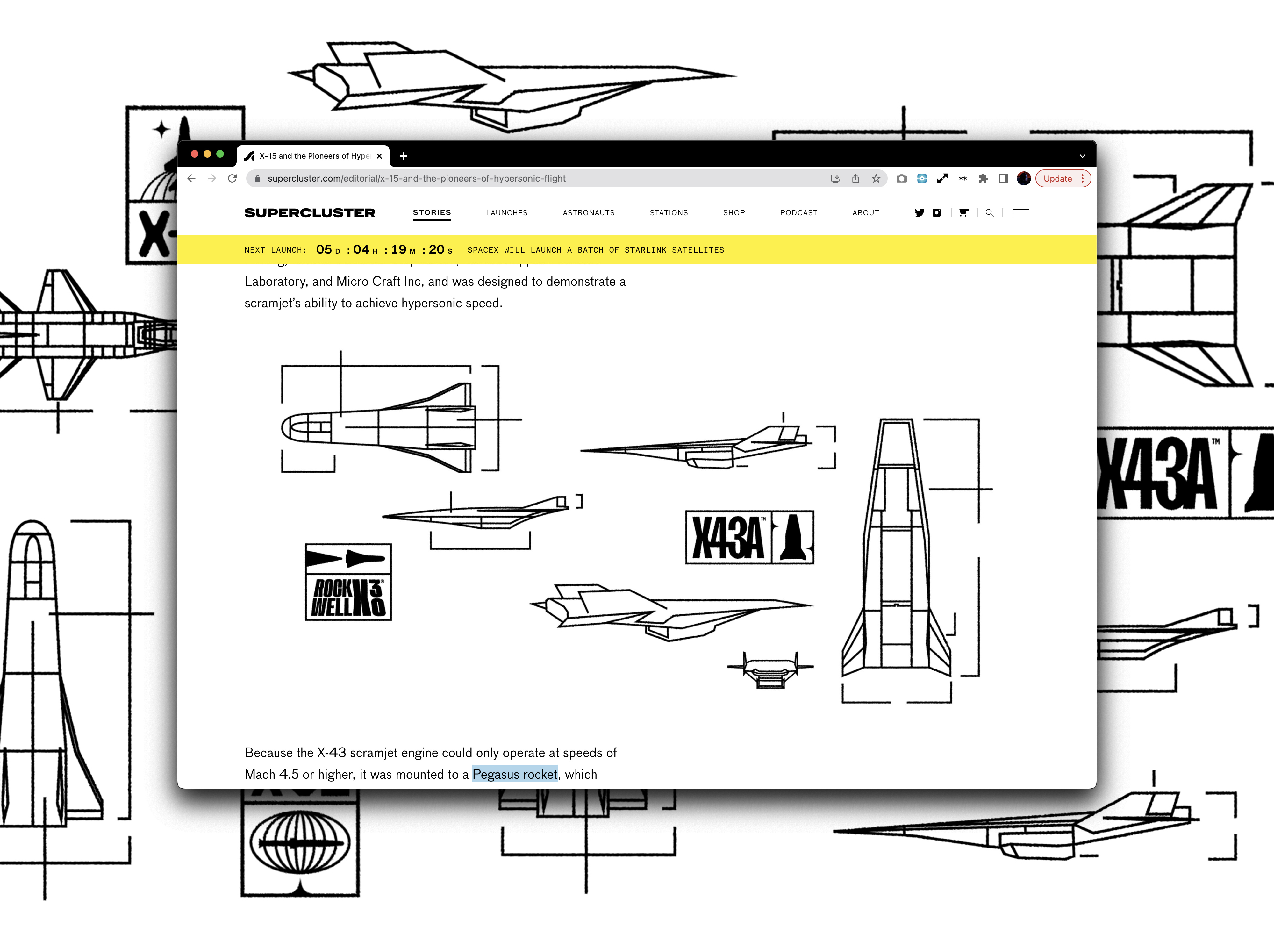Open the ABOUT navigation item
1274x952 pixels.
(x=866, y=212)
